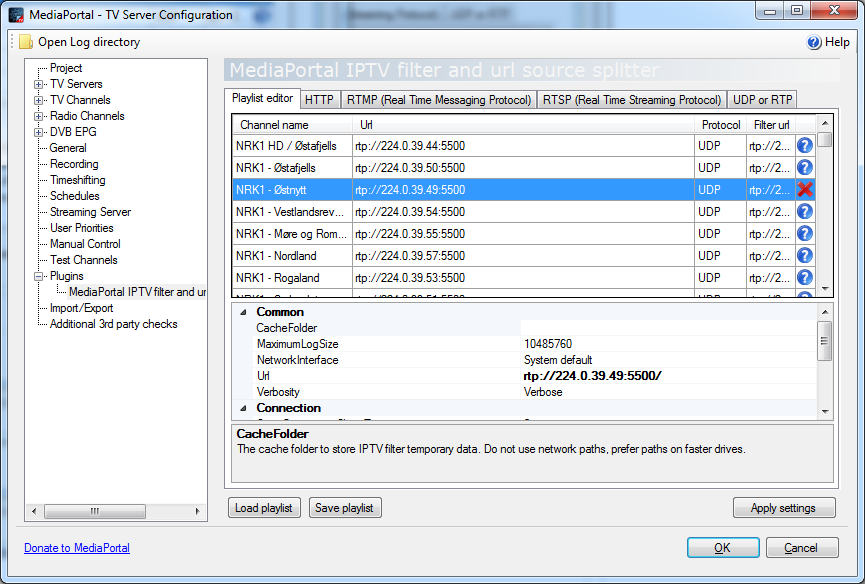This screenshot has height=584, width=865.
Task: Click the Filter url column header
Action: point(771,125)
